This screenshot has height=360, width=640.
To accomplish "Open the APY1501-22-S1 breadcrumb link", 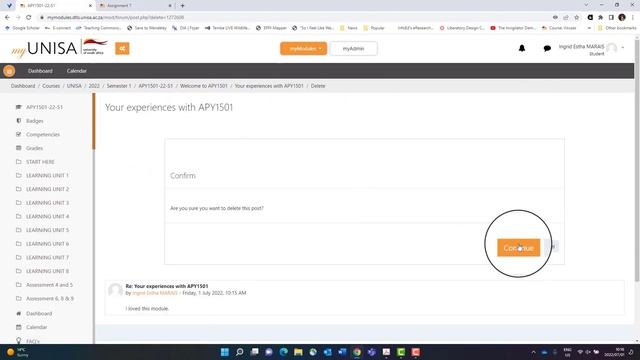I will pyautogui.click(x=156, y=86).
